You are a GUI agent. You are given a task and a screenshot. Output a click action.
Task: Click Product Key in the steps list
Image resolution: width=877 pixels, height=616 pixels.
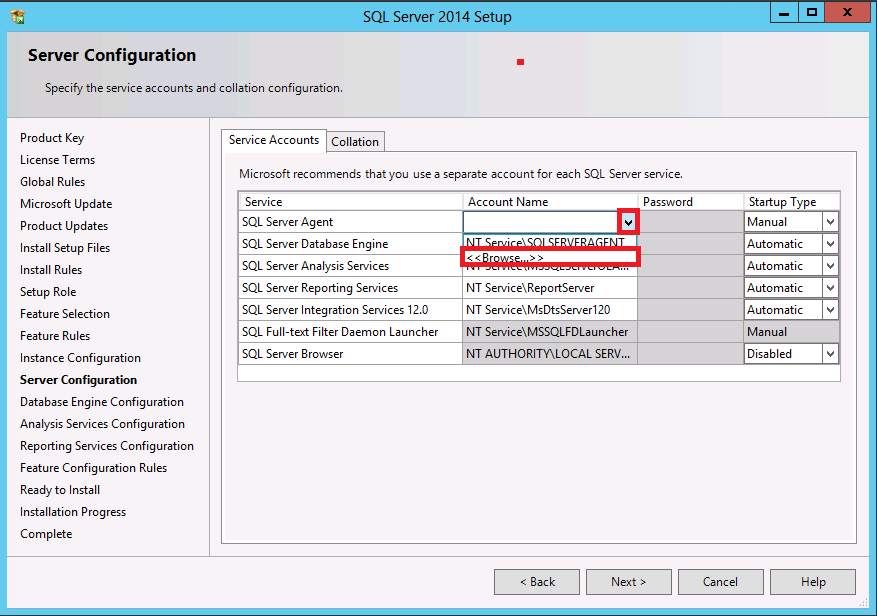pos(52,138)
